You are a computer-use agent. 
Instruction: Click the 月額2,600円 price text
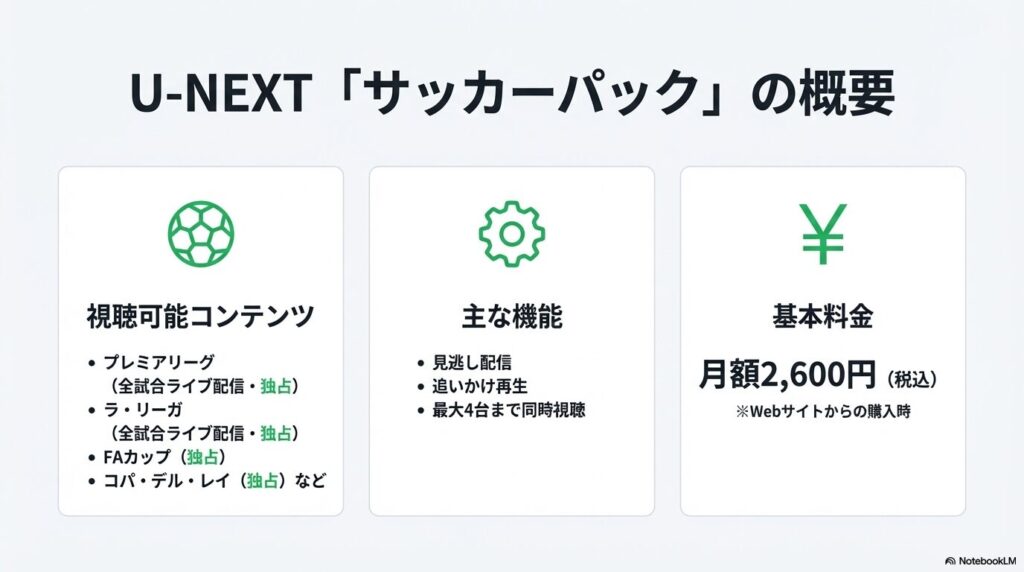coord(787,374)
